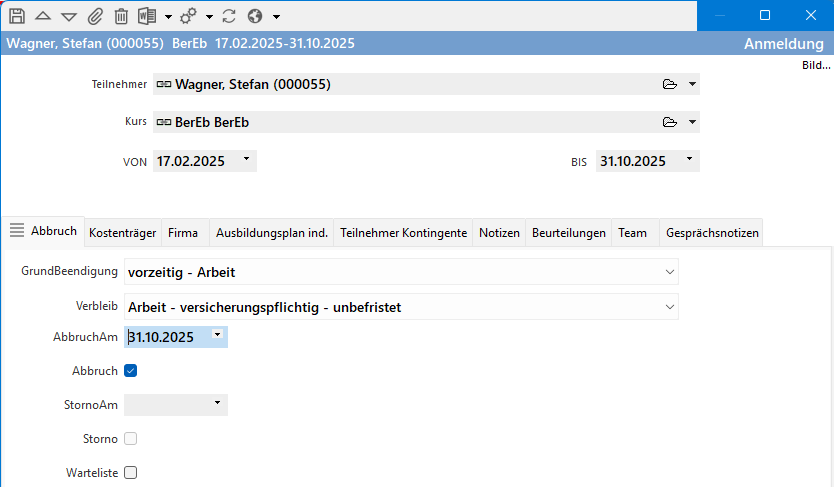834x487 pixels.
Task: Go to next record with down triangle
Action: [x=69, y=16]
